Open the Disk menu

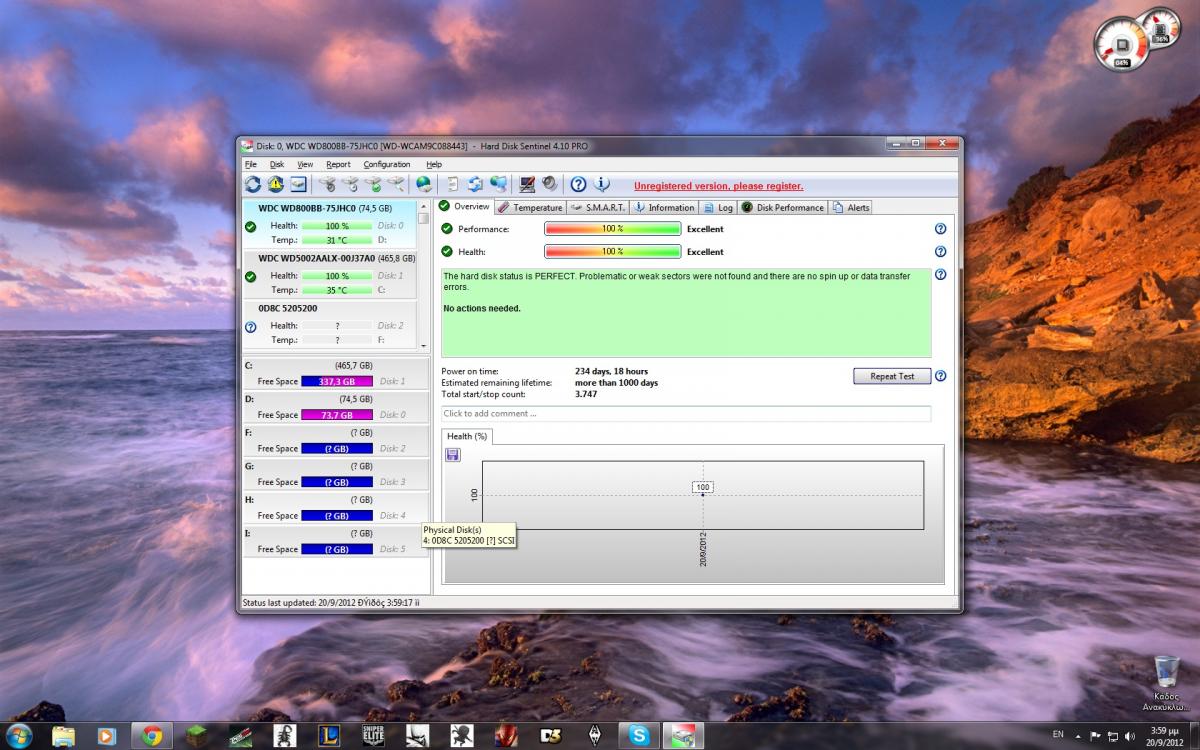(x=277, y=164)
